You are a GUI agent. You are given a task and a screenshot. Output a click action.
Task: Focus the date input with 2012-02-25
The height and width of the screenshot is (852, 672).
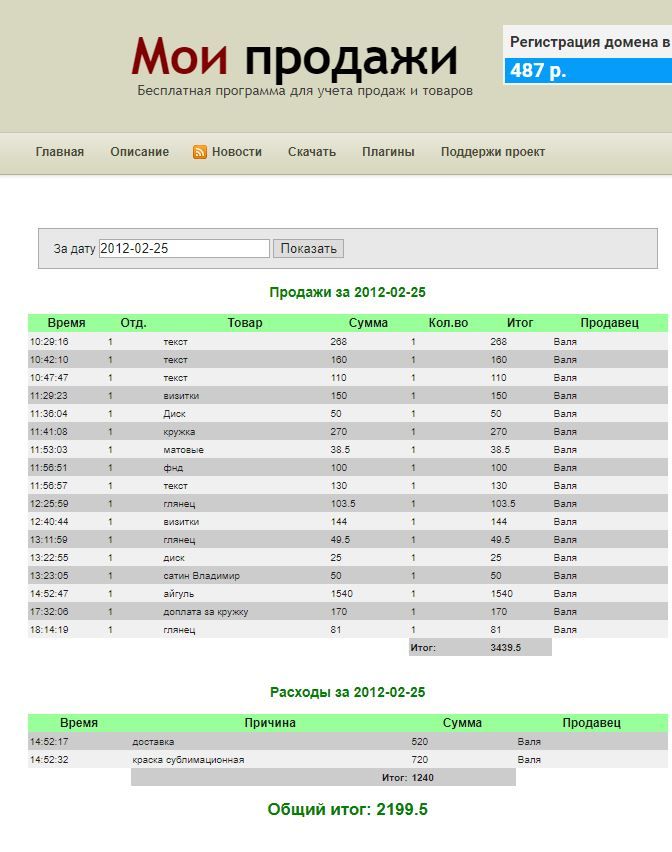[184, 248]
